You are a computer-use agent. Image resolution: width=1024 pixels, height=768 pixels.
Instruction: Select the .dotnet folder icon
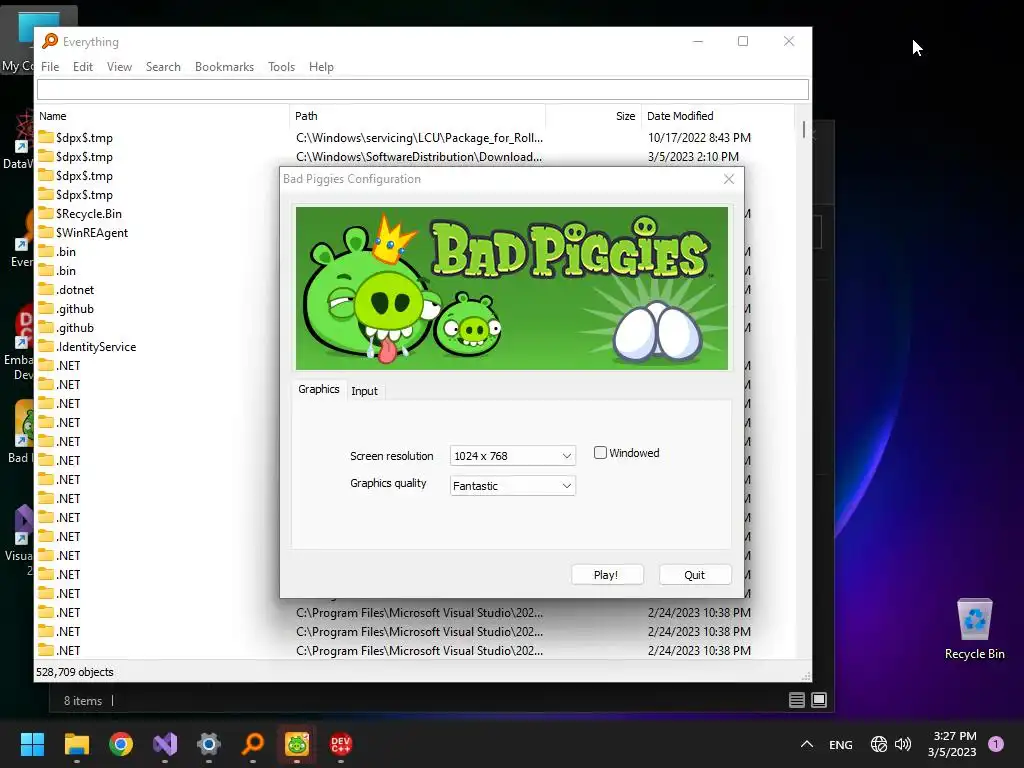point(46,289)
